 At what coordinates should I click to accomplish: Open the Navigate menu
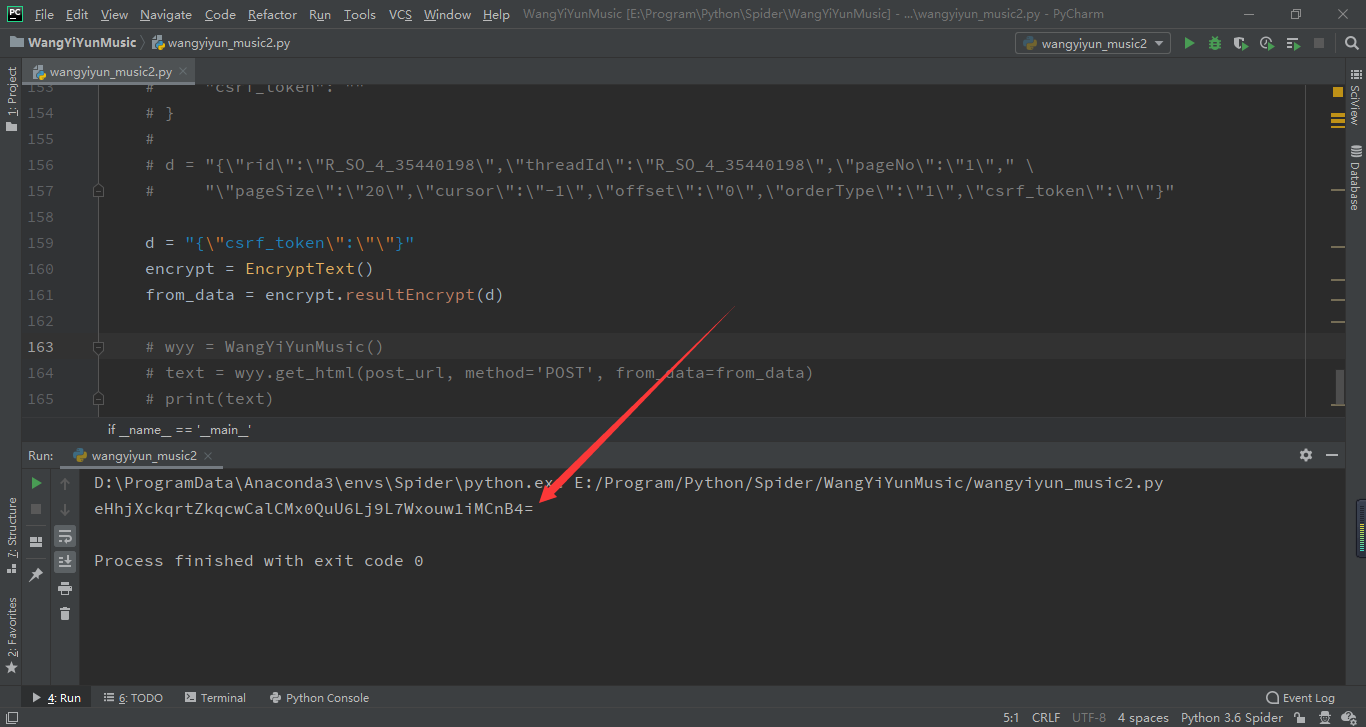pos(166,14)
